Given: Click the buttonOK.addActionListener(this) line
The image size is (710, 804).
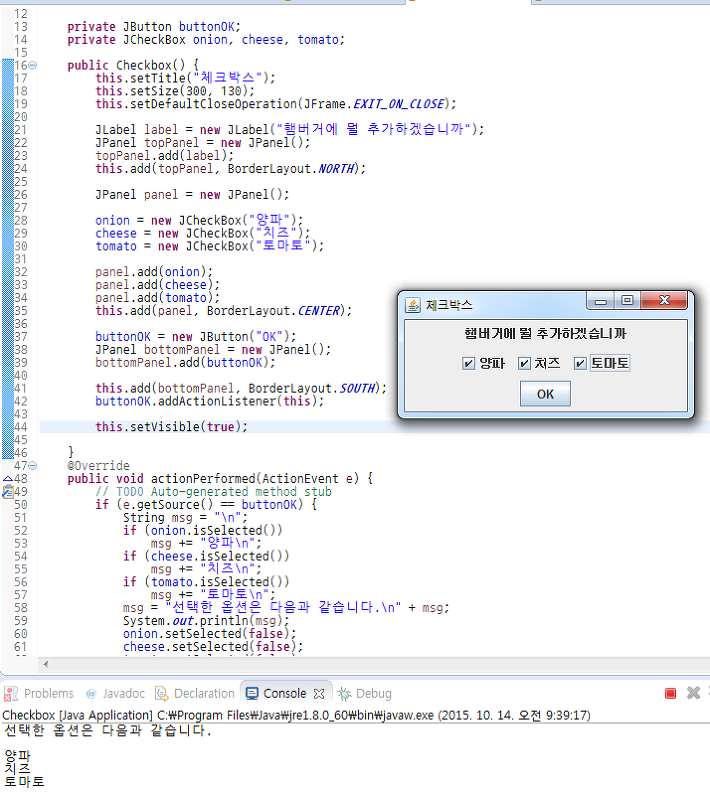Looking at the screenshot, I should tap(210, 401).
